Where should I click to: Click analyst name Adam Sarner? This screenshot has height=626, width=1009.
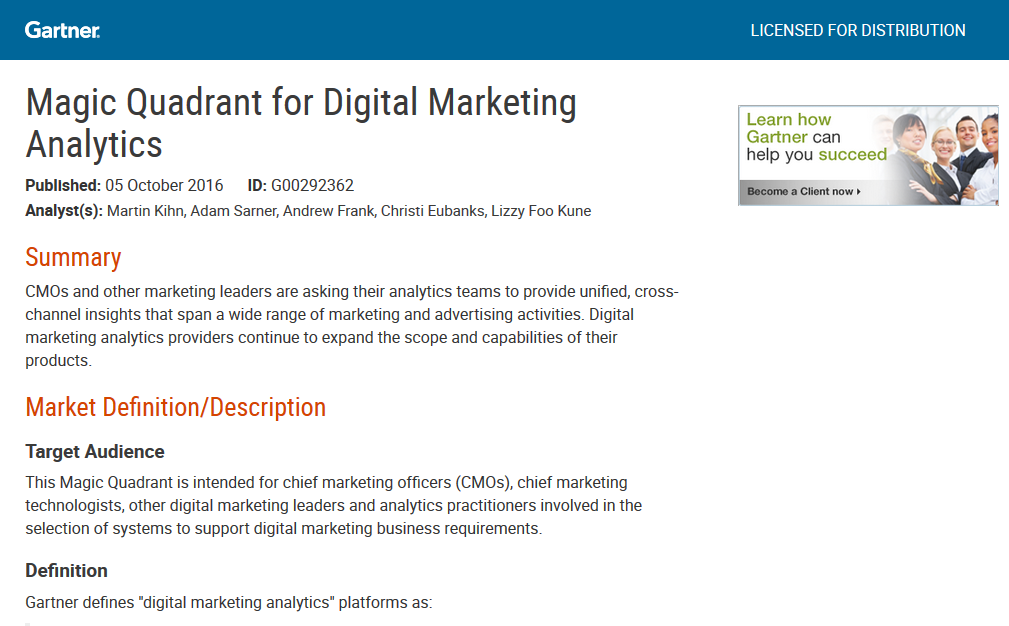click(234, 211)
